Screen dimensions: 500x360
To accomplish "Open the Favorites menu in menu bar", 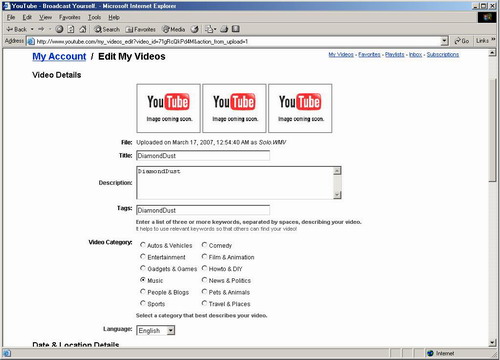I will click(70, 17).
